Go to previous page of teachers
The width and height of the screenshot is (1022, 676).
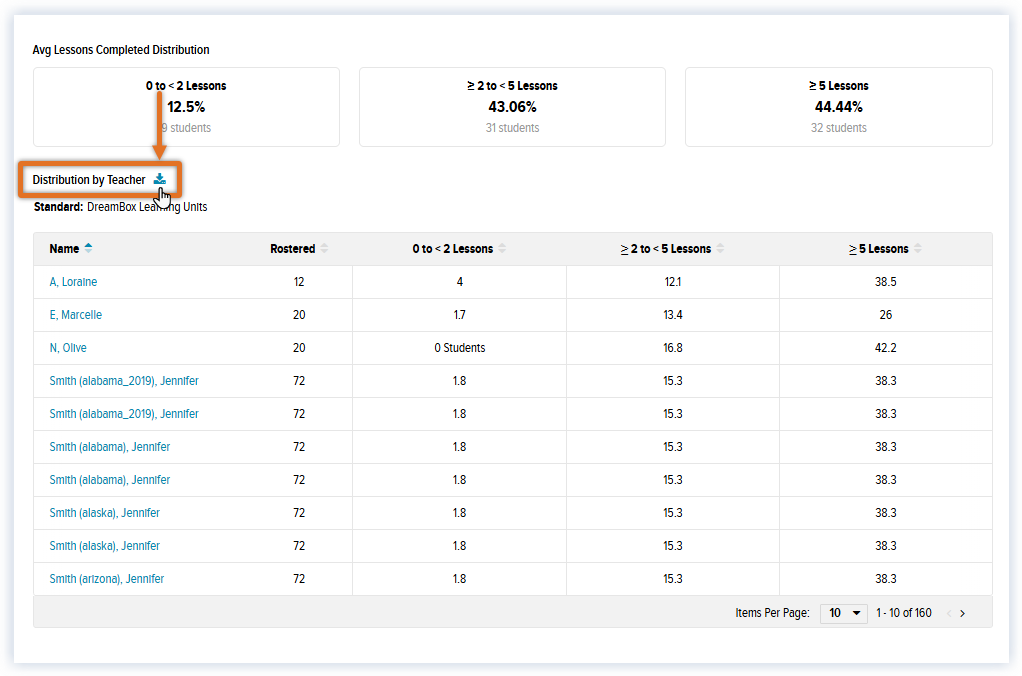[948, 613]
